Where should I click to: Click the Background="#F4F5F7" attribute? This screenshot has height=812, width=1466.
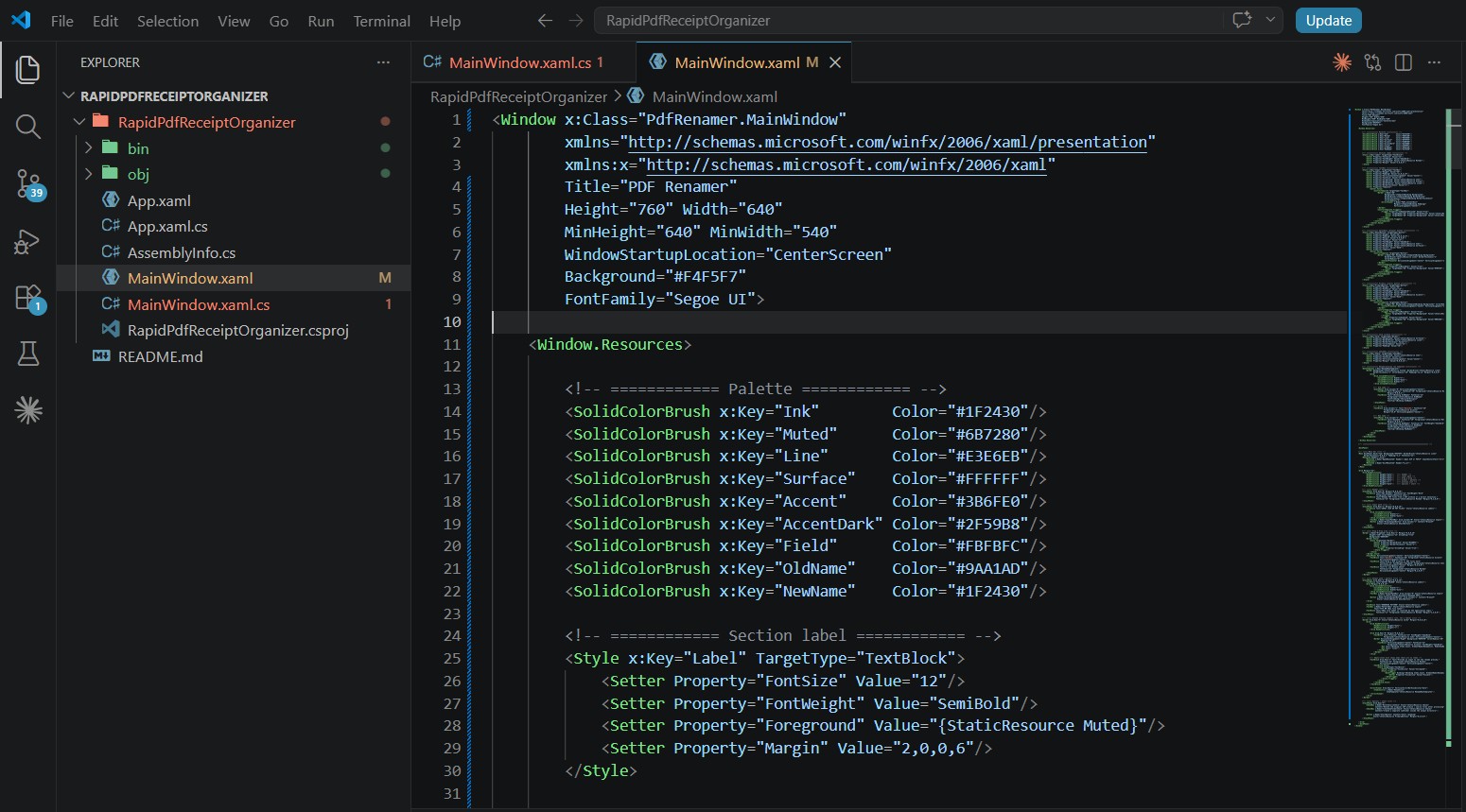click(655, 277)
